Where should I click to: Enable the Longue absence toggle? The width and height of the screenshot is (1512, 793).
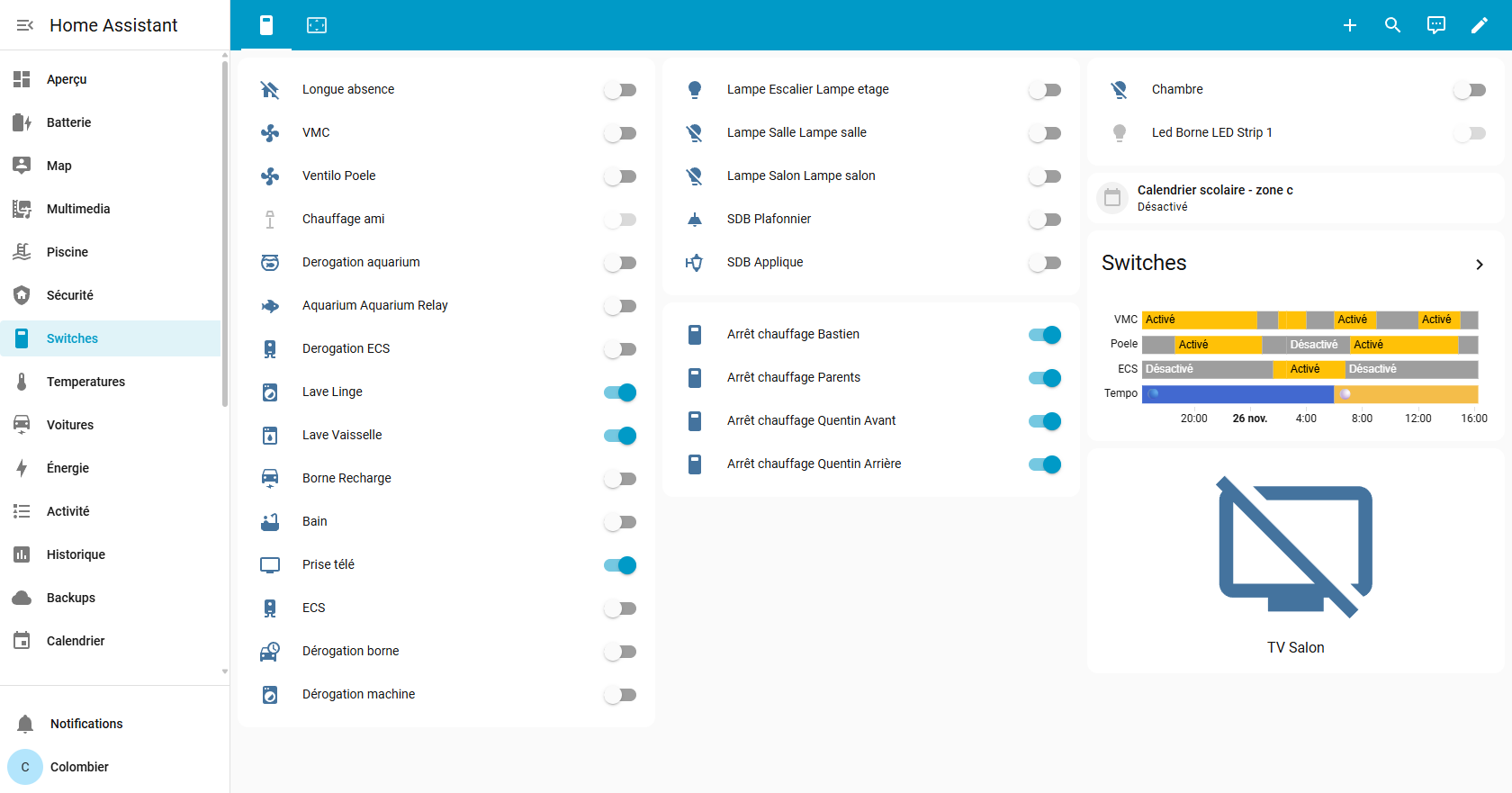(620, 90)
